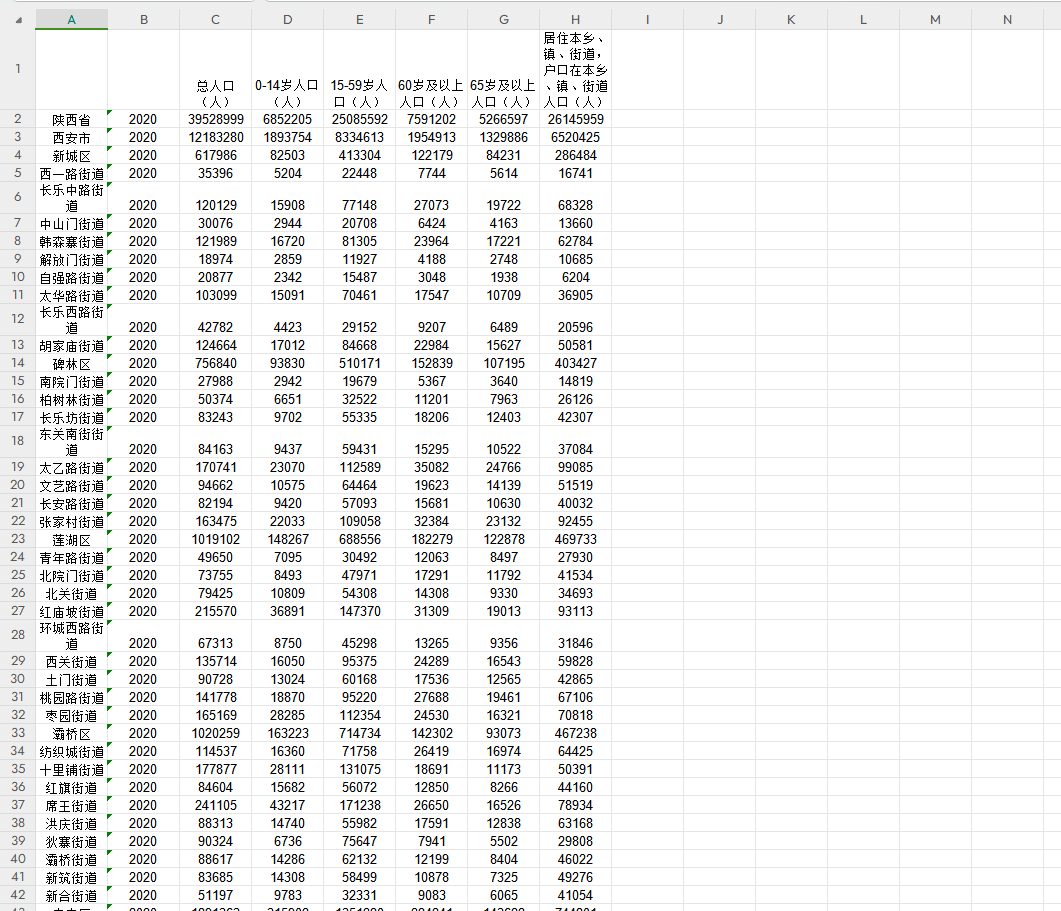Click value 215570 in 红庙坡街道 row
The width and height of the screenshot is (1061, 911).
tap(215, 611)
